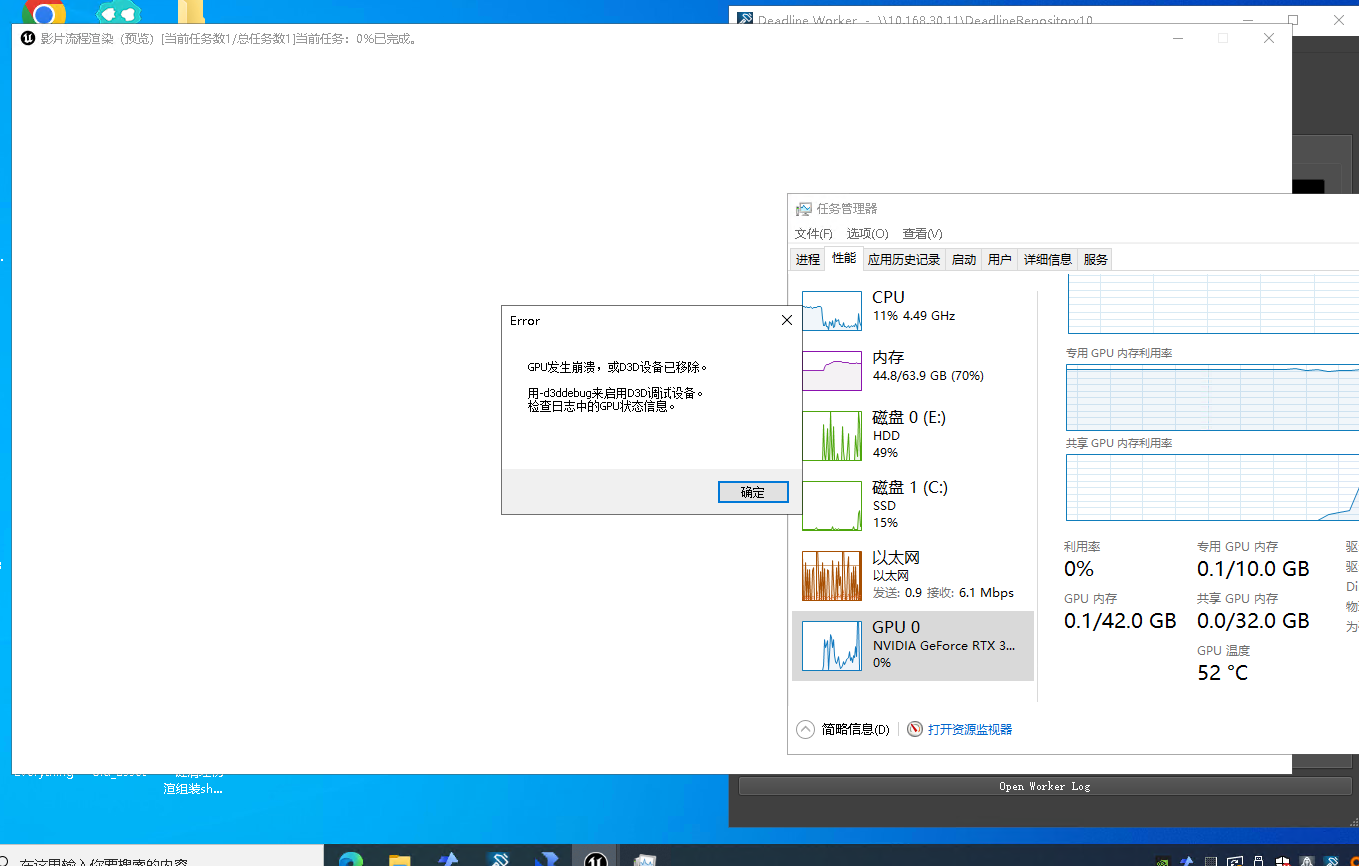Open the 选项(O) menu
The image size is (1359, 866).
point(867,233)
